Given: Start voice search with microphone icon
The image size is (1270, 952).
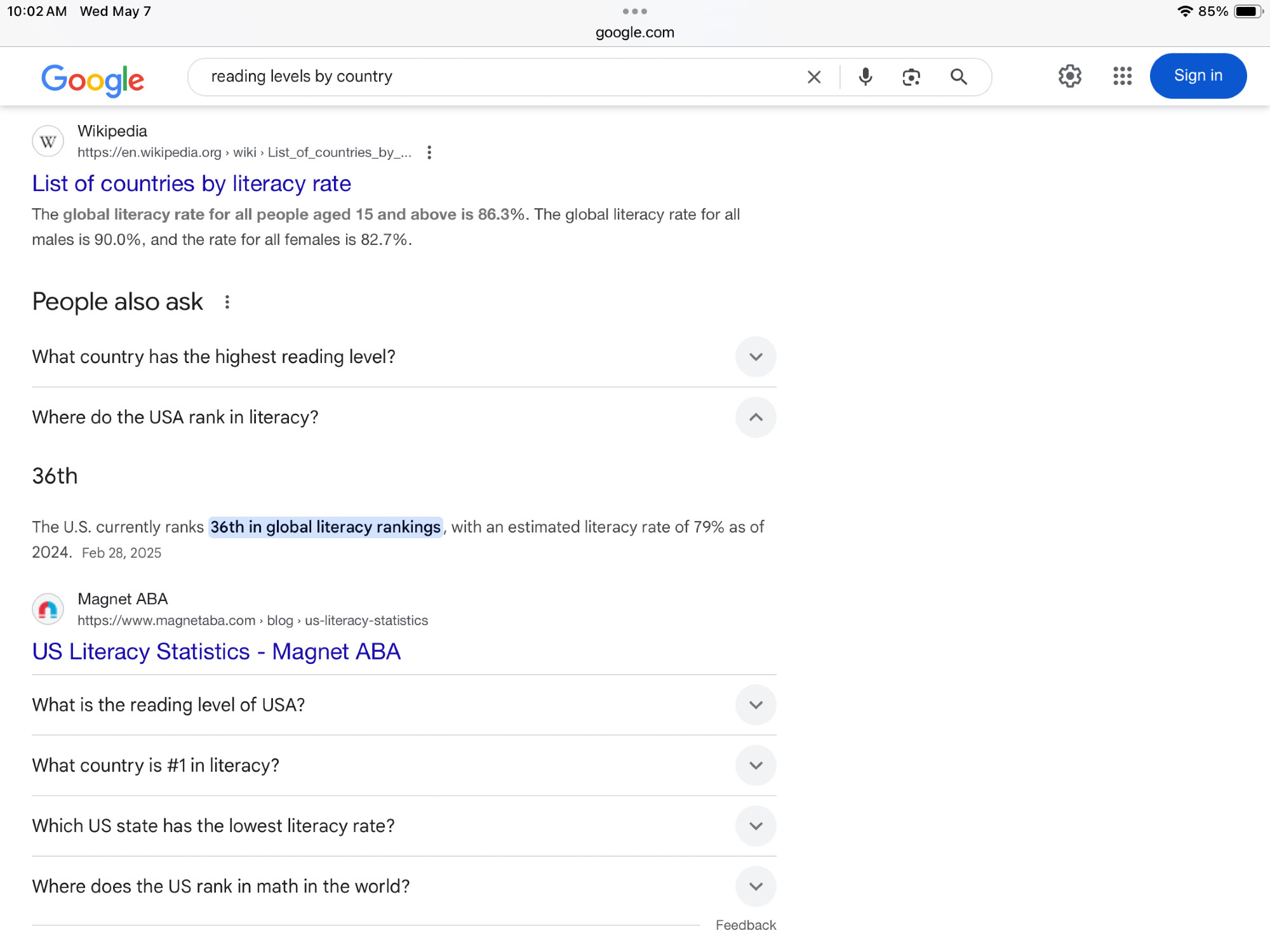Looking at the screenshot, I should coord(865,77).
